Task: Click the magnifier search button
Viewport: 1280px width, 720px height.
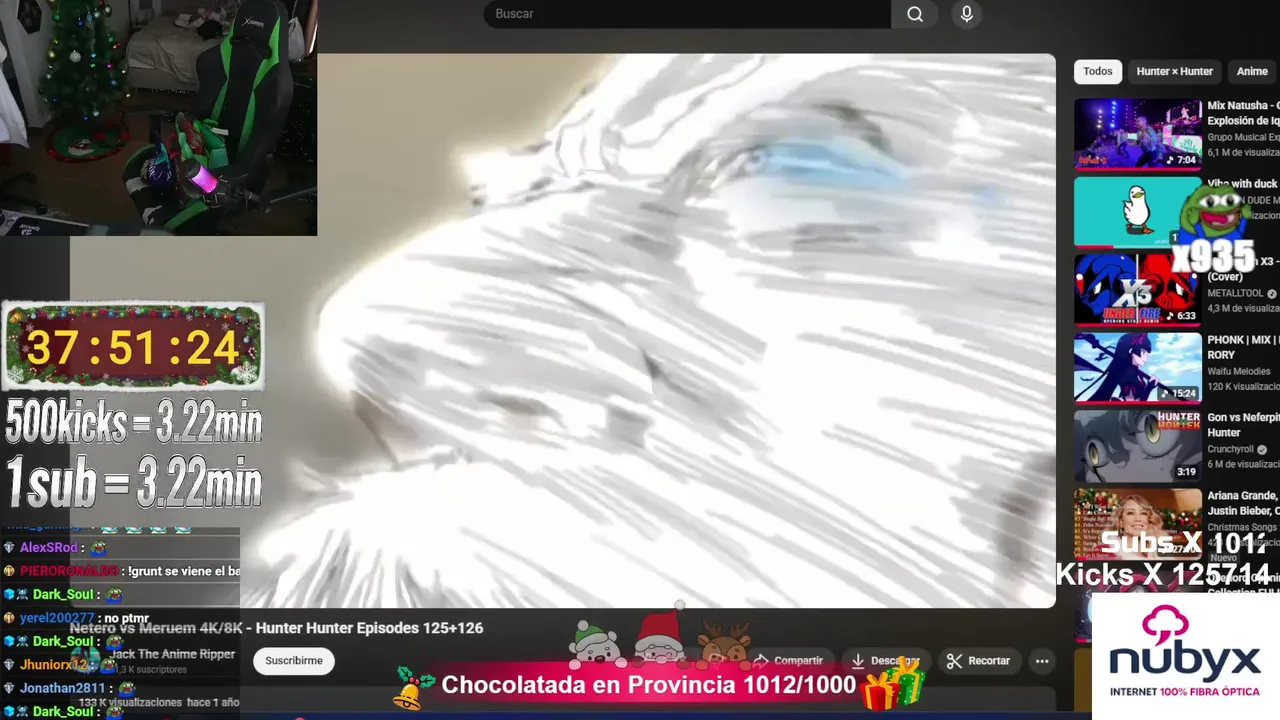Action: [x=915, y=14]
